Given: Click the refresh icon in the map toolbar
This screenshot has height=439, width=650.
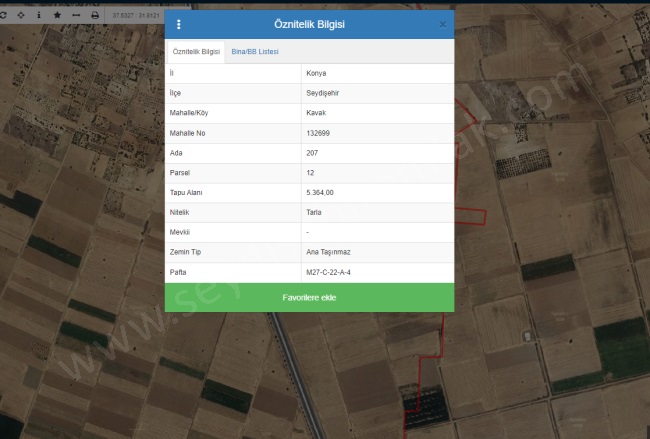Looking at the screenshot, I should click(3, 15).
